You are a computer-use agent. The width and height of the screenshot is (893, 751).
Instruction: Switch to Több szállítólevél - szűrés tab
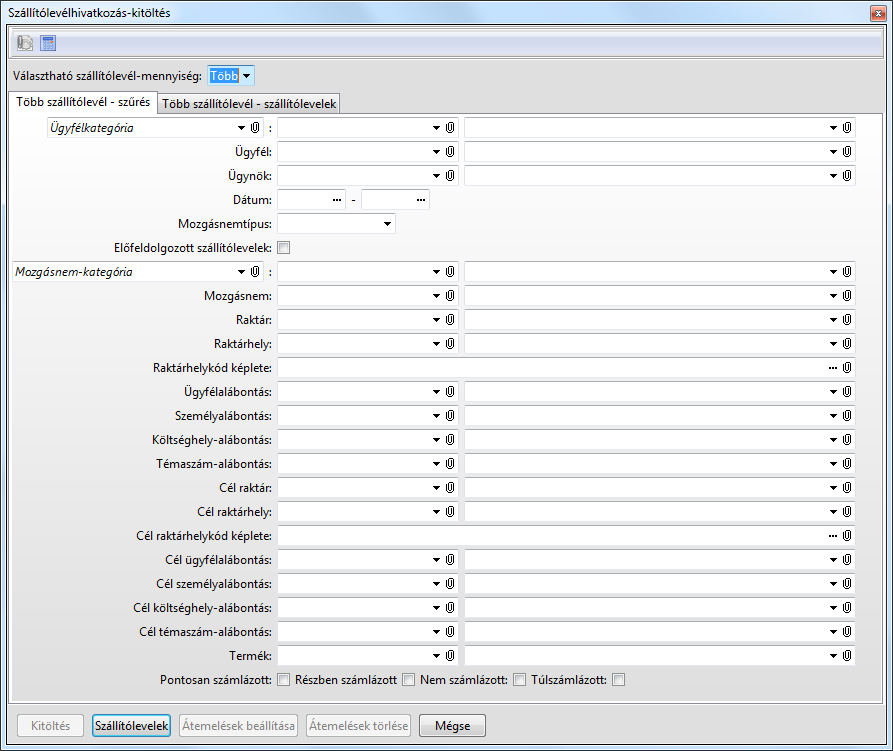click(x=83, y=102)
